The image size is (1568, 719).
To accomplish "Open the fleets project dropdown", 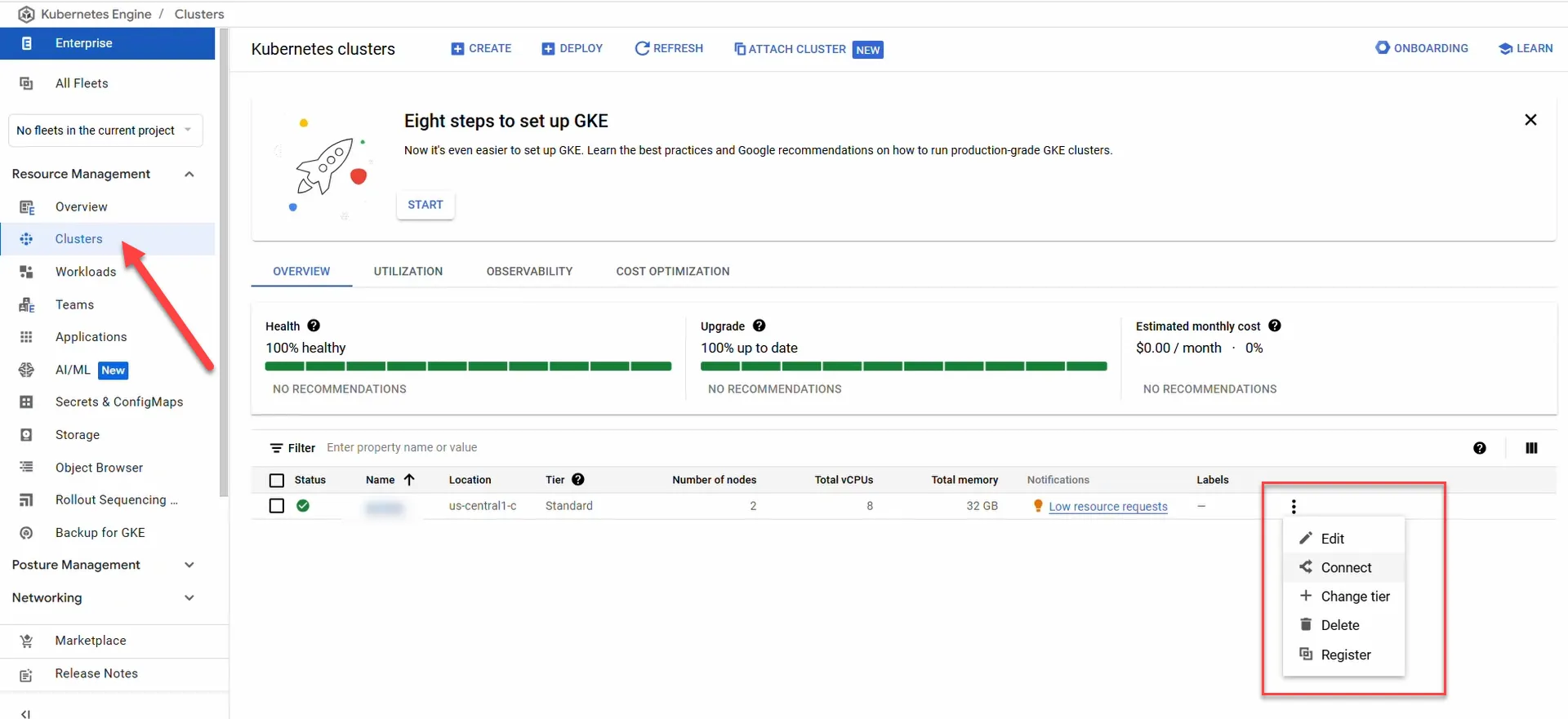I will pos(105,131).
